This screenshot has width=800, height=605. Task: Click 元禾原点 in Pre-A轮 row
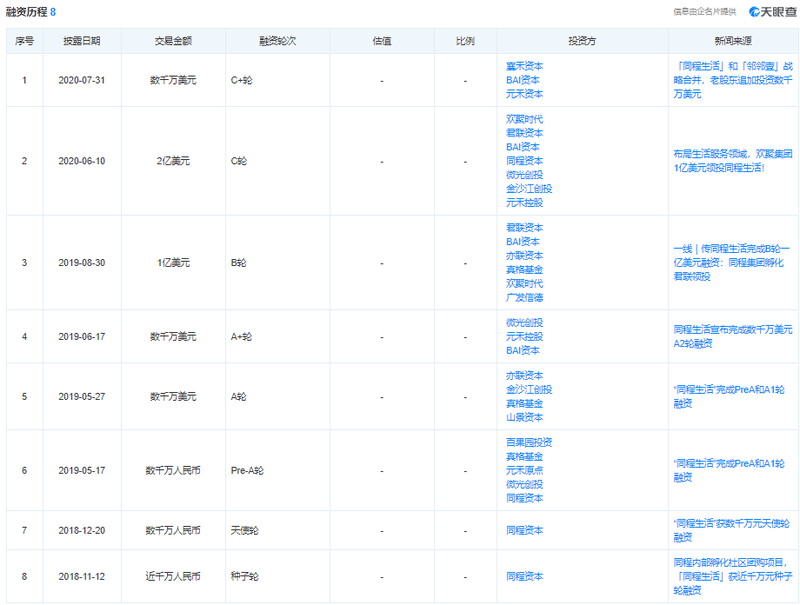pyautogui.click(x=525, y=470)
